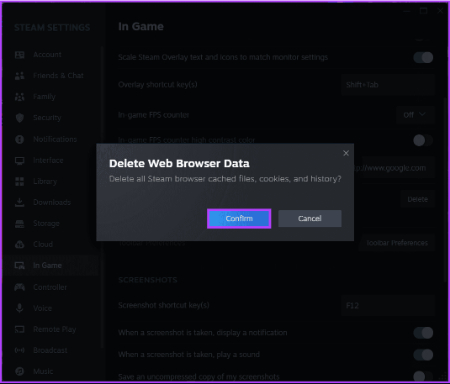Click the Interface monitor icon
The width and height of the screenshot is (450, 384).
[20, 161]
